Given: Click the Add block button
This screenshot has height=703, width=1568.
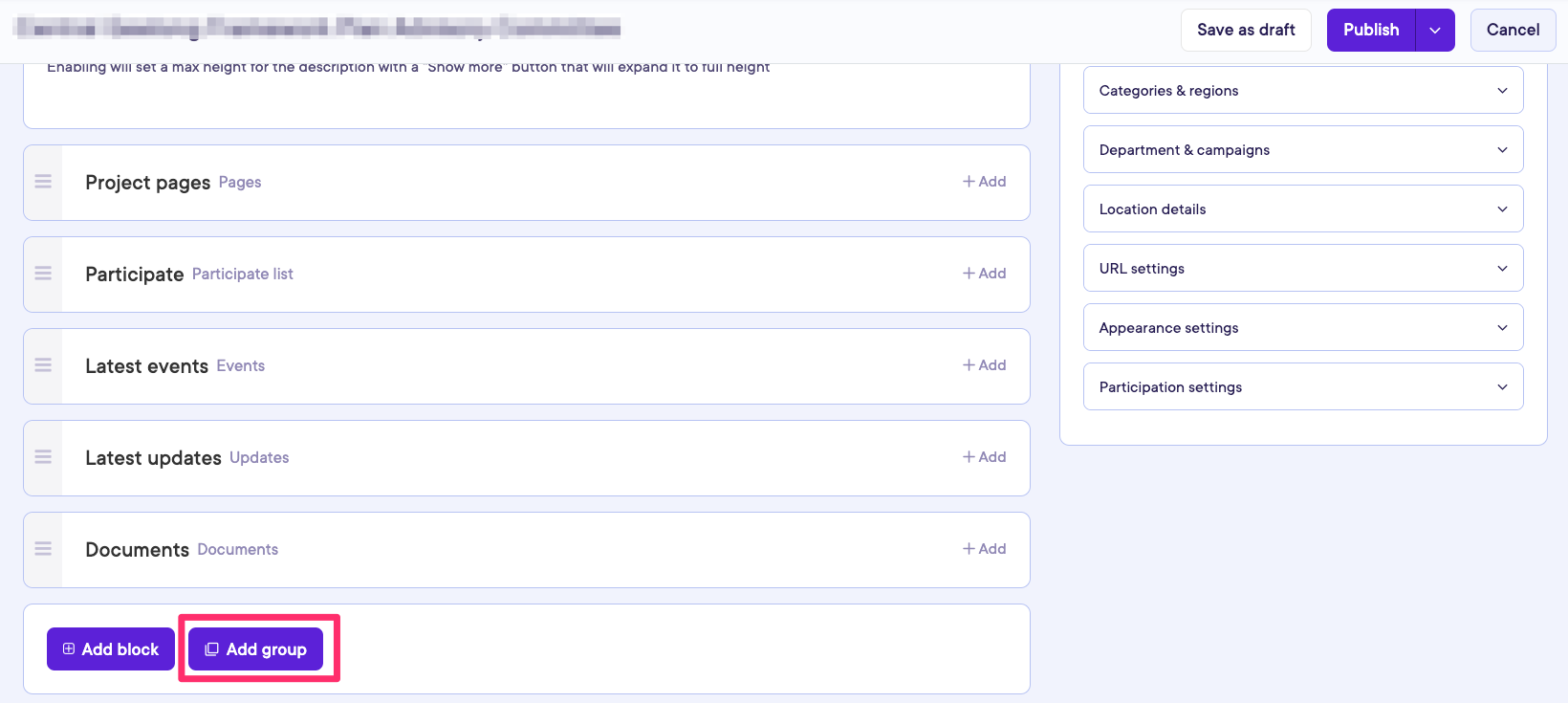Looking at the screenshot, I should pos(111,649).
